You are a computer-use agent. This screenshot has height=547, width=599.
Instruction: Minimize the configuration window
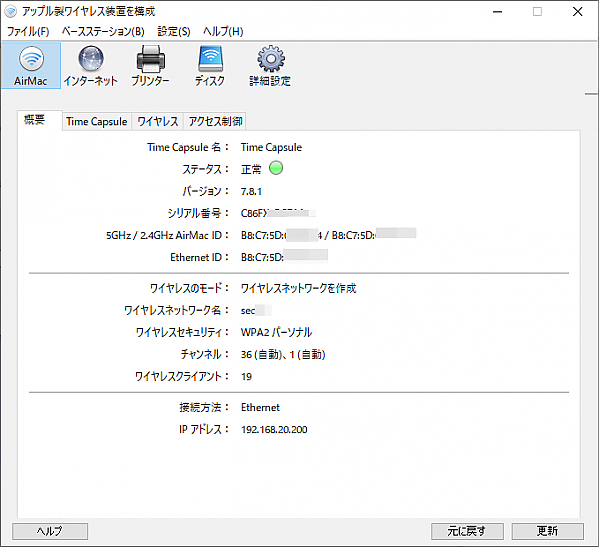[497, 12]
